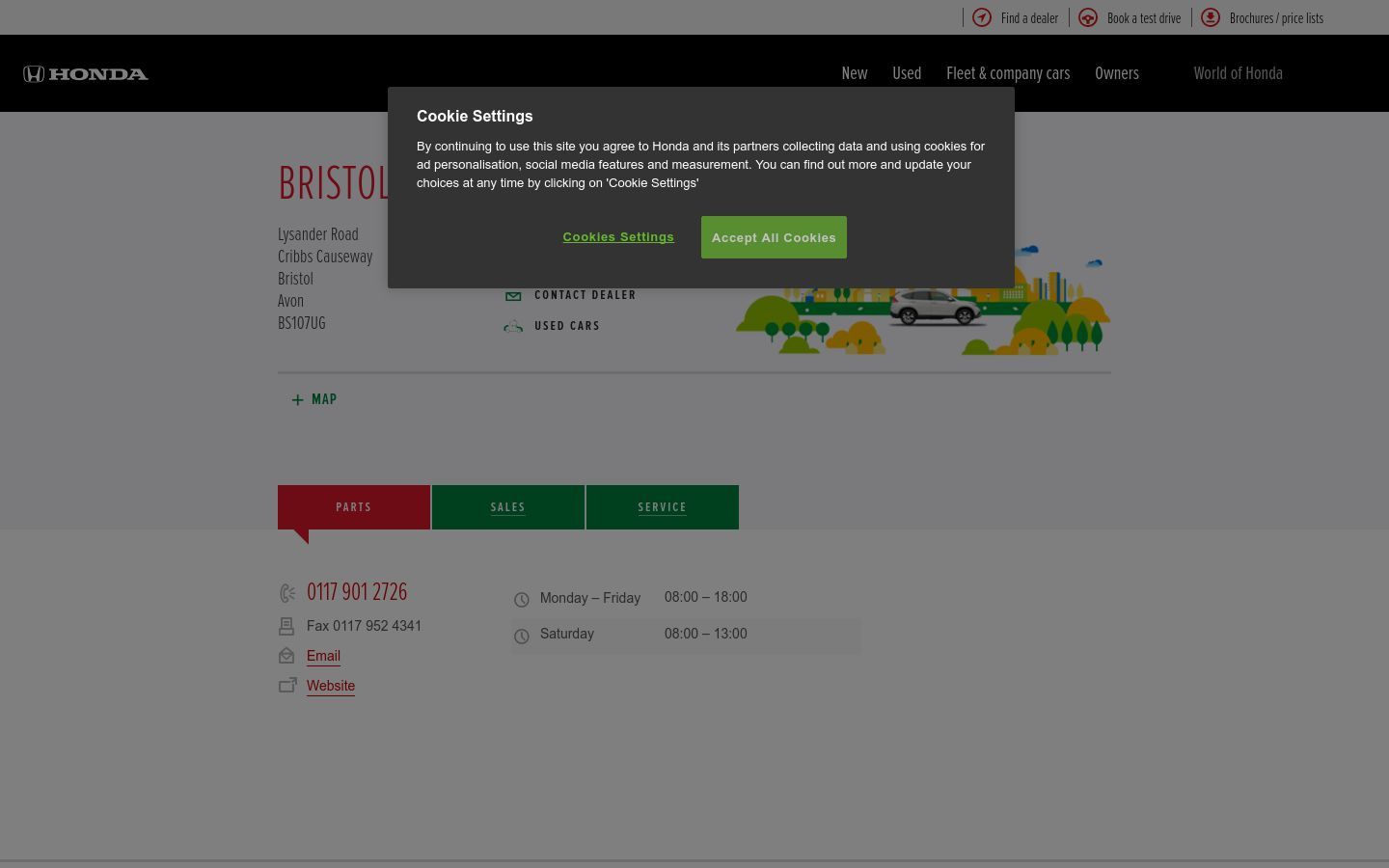Click the external link icon beside Website

287,685
